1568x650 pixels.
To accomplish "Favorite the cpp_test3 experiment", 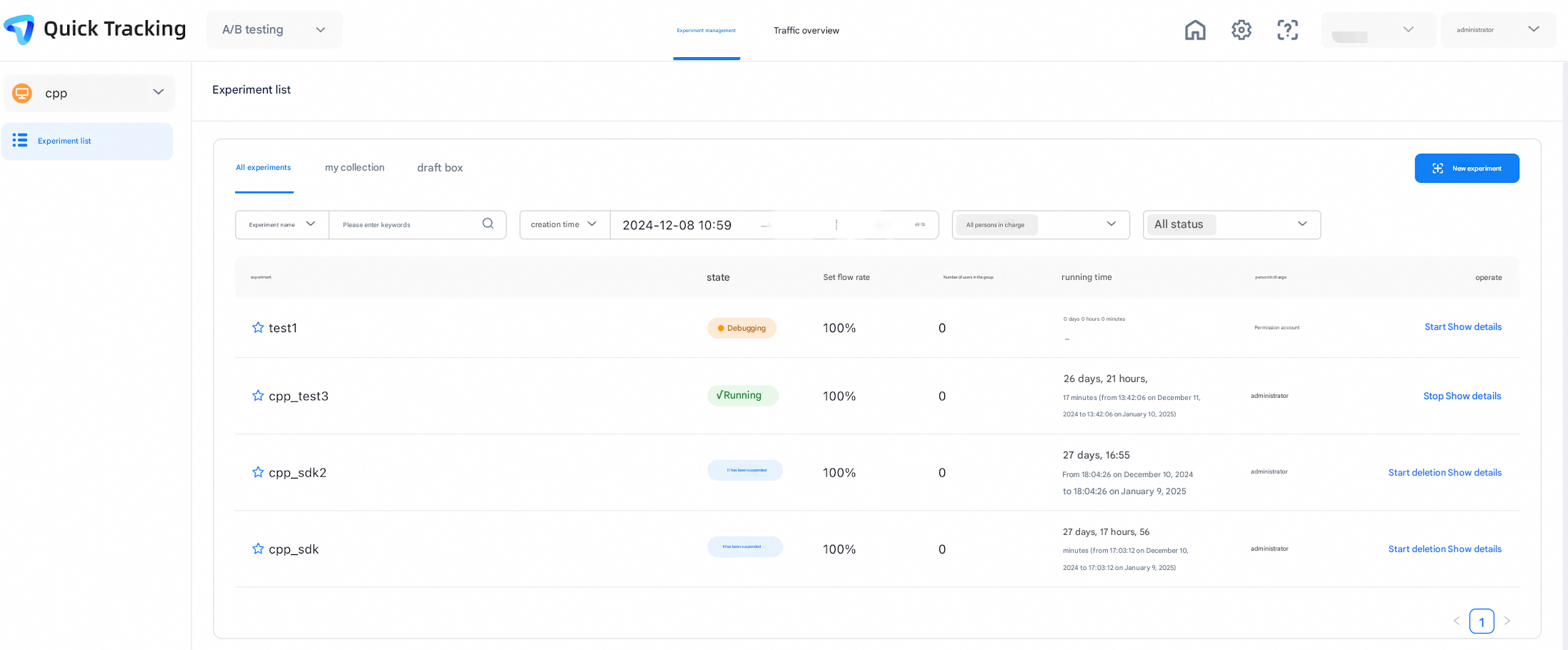I will [258, 396].
